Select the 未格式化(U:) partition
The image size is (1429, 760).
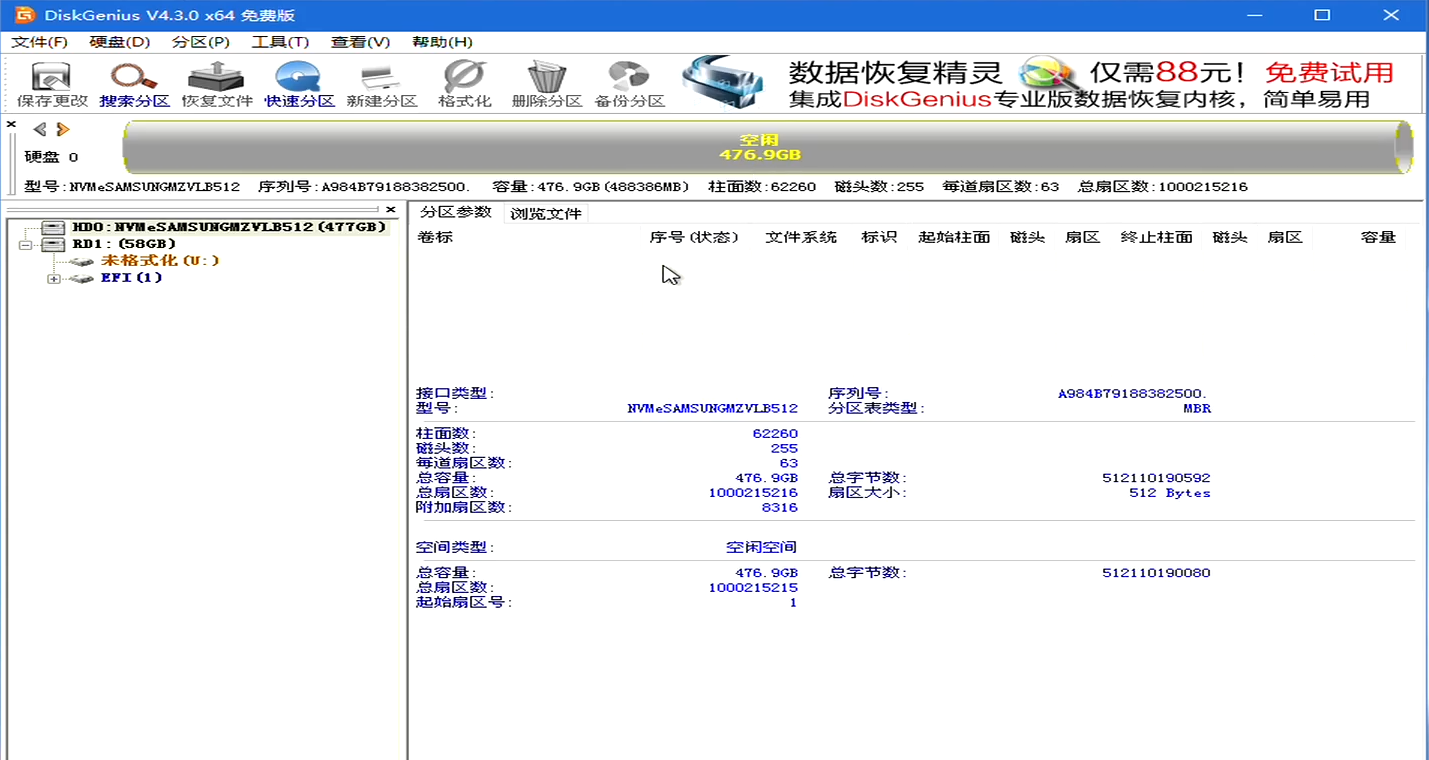click(x=160, y=261)
